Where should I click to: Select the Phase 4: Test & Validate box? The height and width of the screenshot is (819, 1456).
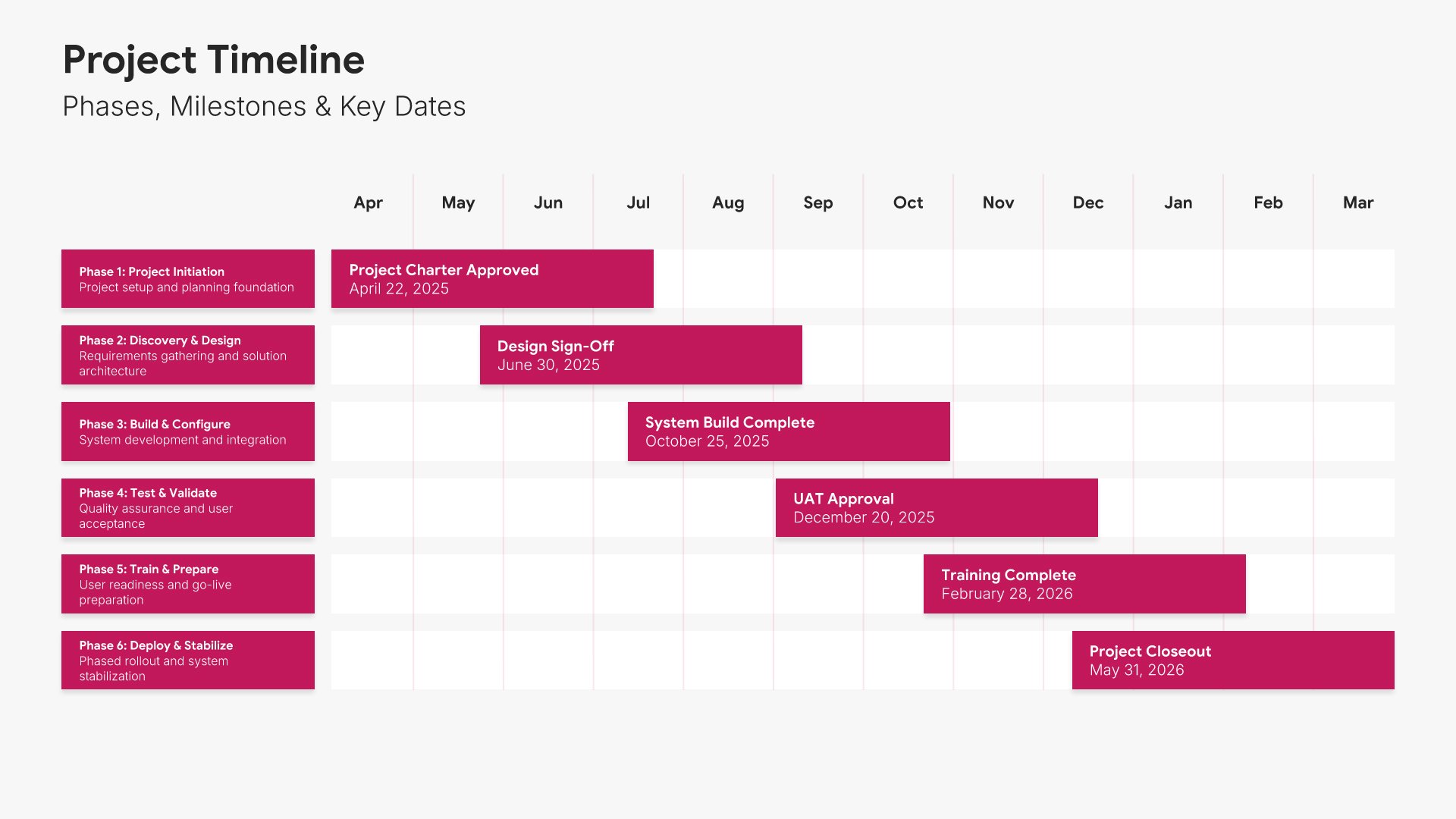187,507
